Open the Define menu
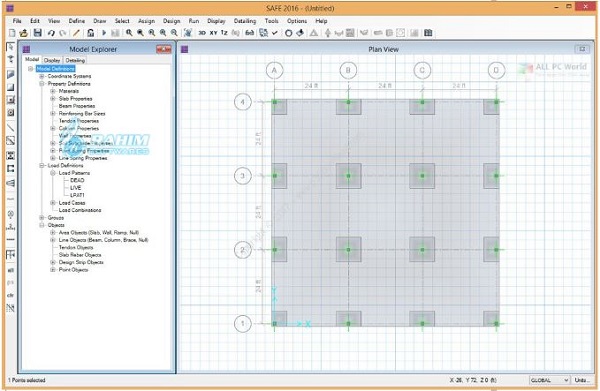This screenshot has height=391, width=600. [77, 21]
